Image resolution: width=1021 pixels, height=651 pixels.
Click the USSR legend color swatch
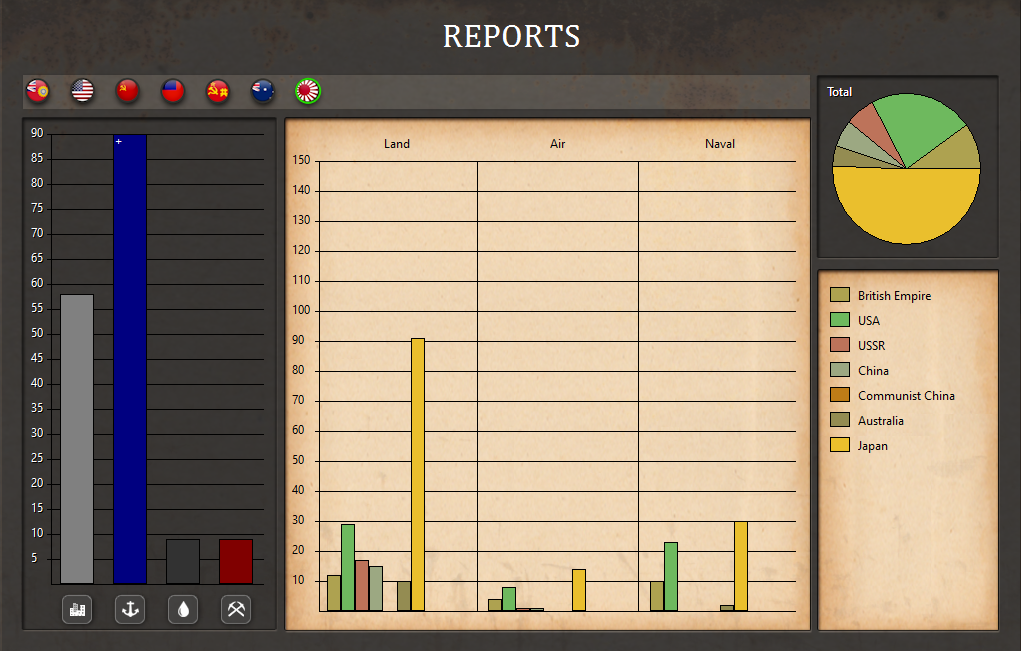(x=840, y=344)
